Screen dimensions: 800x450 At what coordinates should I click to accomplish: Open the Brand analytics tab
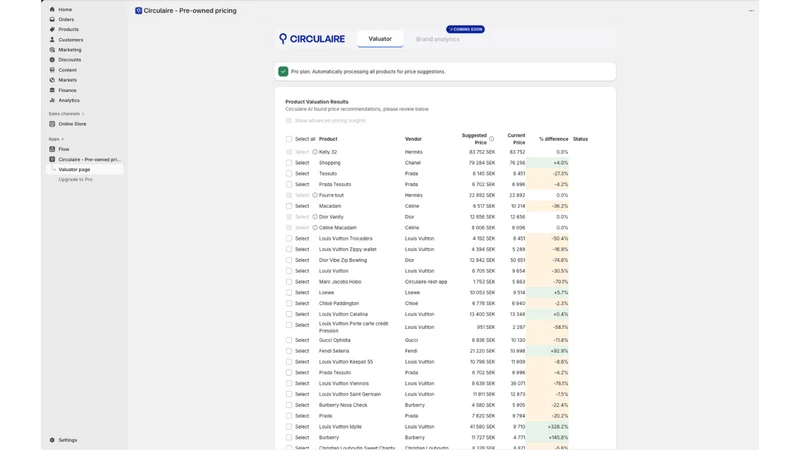[x=438, y=39]
